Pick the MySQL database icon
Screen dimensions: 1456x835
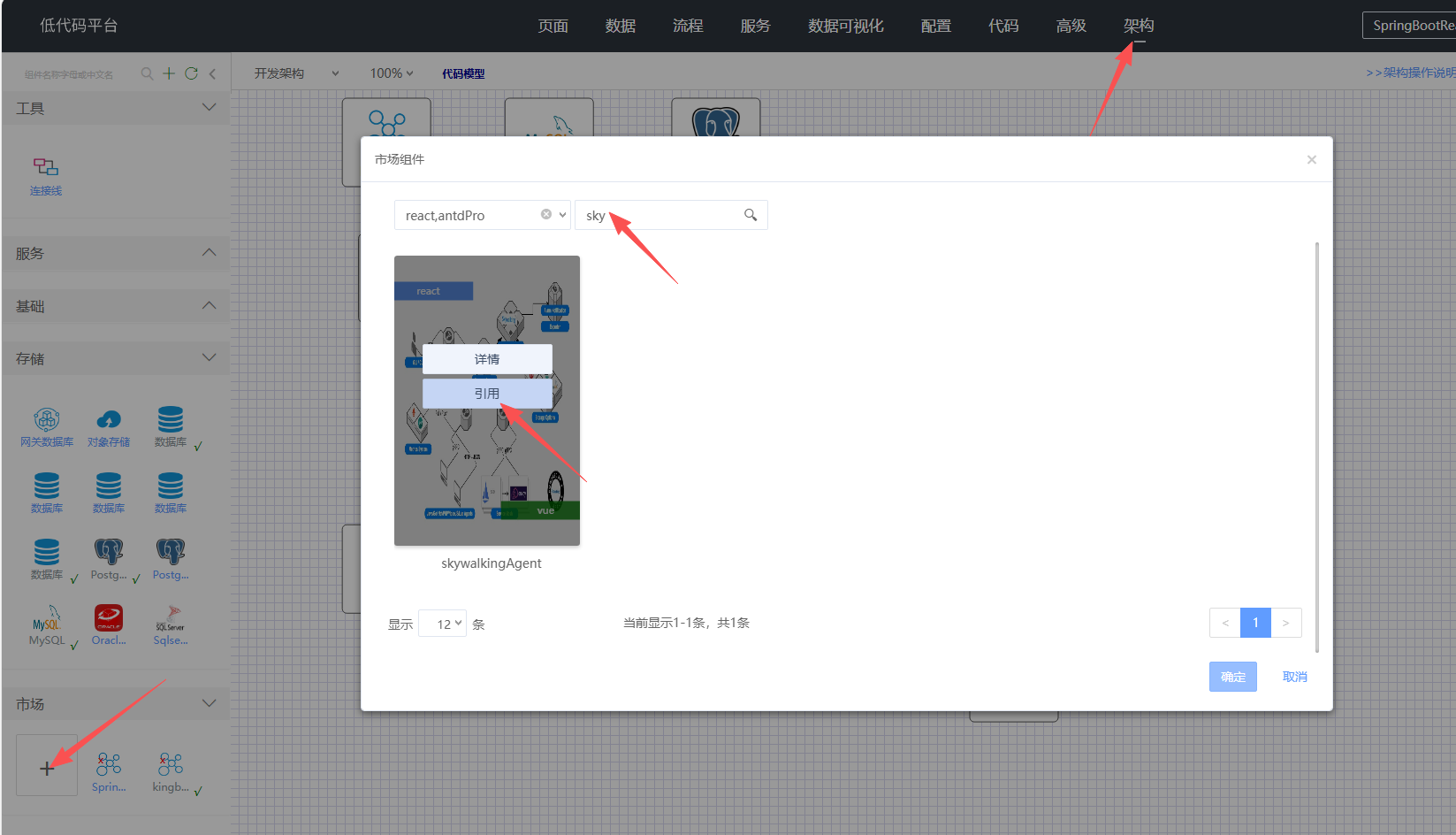point(47,617)
